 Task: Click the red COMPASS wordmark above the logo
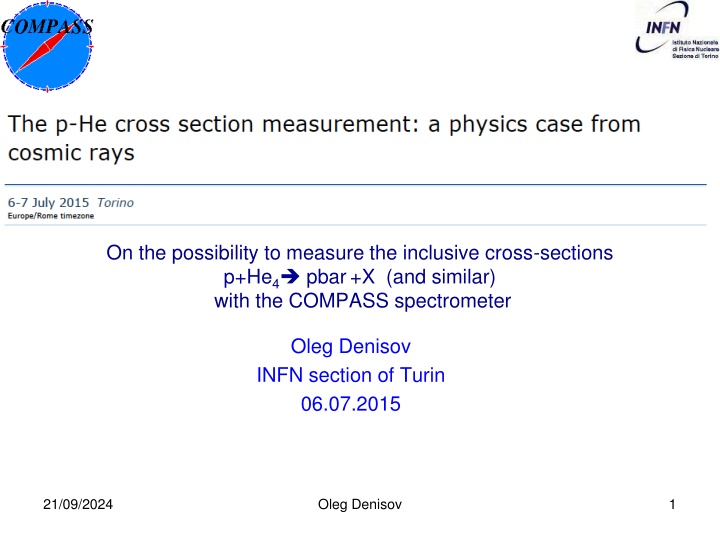click(47, 27)
